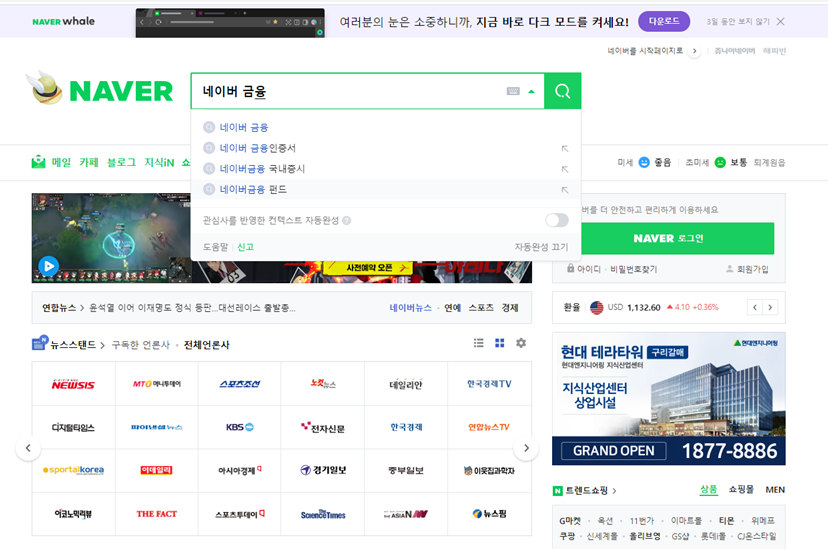Image resolution: width=828 pixels, height=549 pixels.
Task: Open THE FACT press logo
Action: (157, 514)
